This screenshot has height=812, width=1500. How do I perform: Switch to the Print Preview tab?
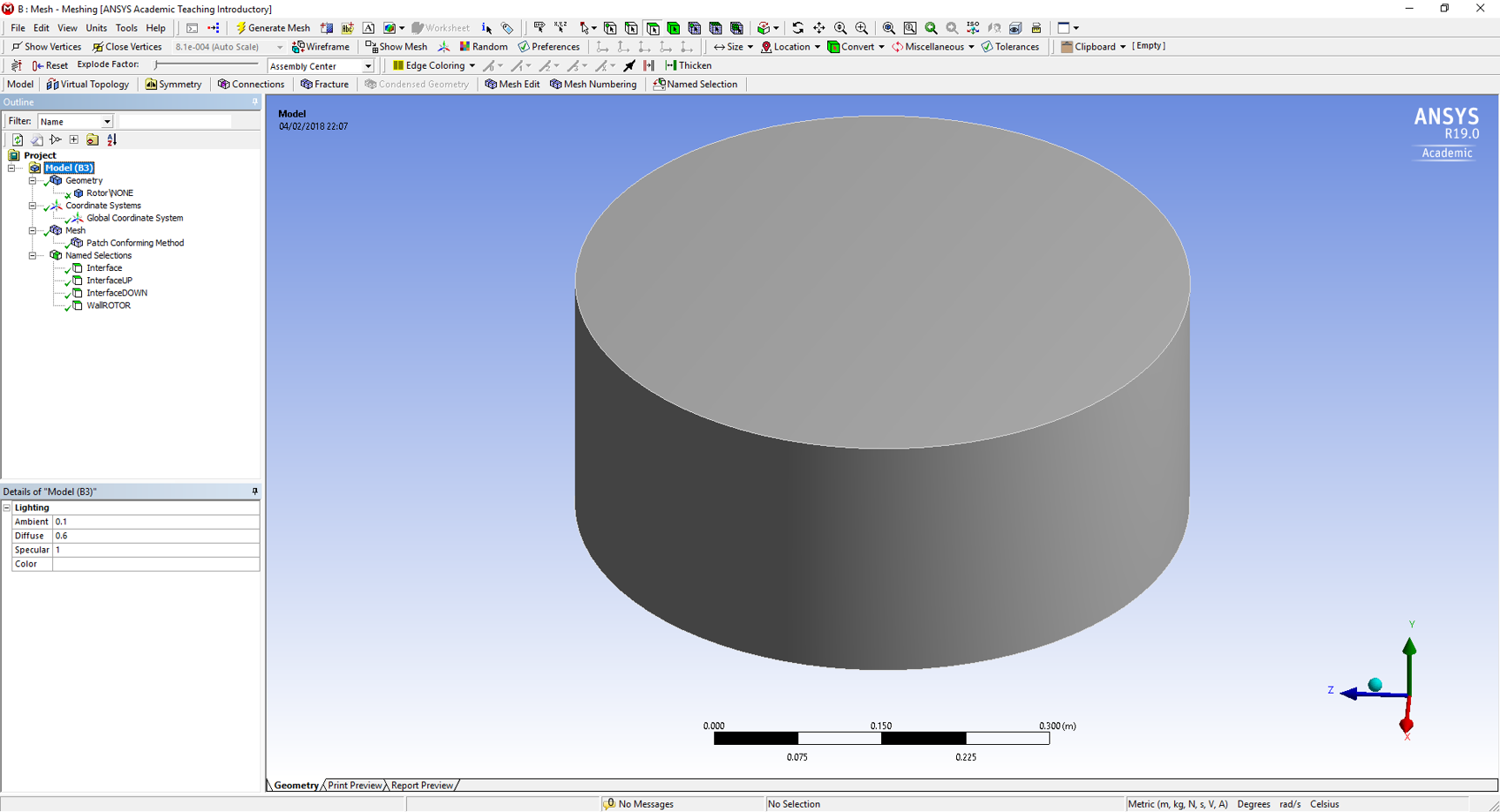354,786
